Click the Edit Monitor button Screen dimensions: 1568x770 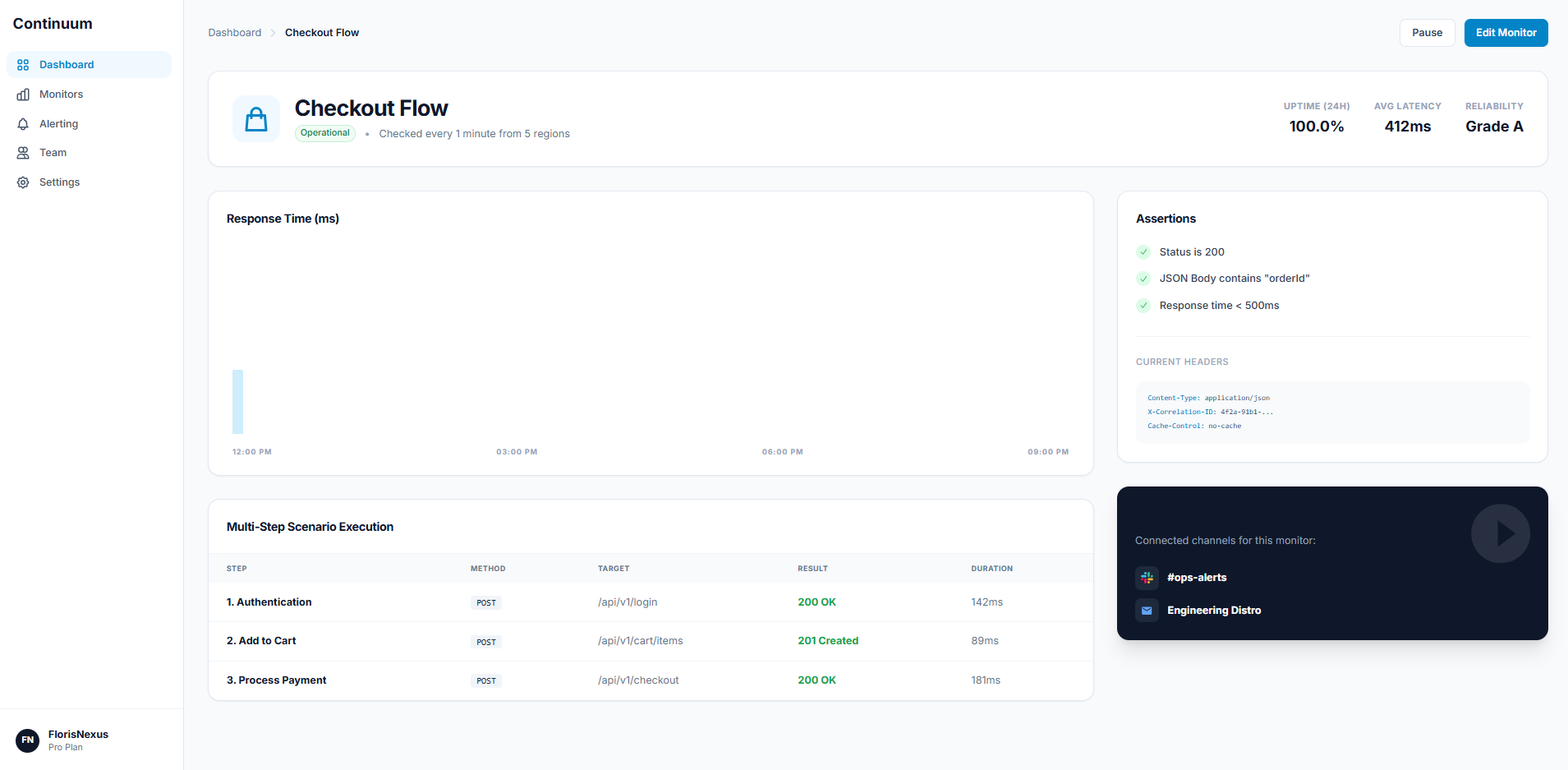(1506, 33)
